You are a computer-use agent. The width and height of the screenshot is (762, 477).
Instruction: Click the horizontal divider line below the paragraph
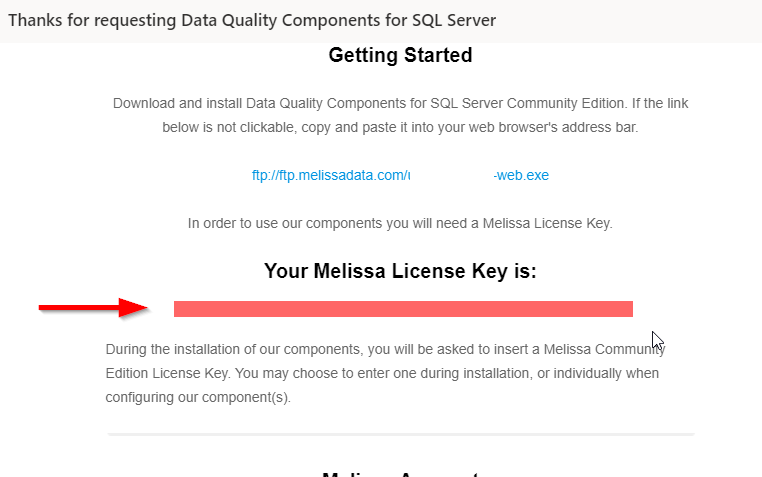coord(400,435)
